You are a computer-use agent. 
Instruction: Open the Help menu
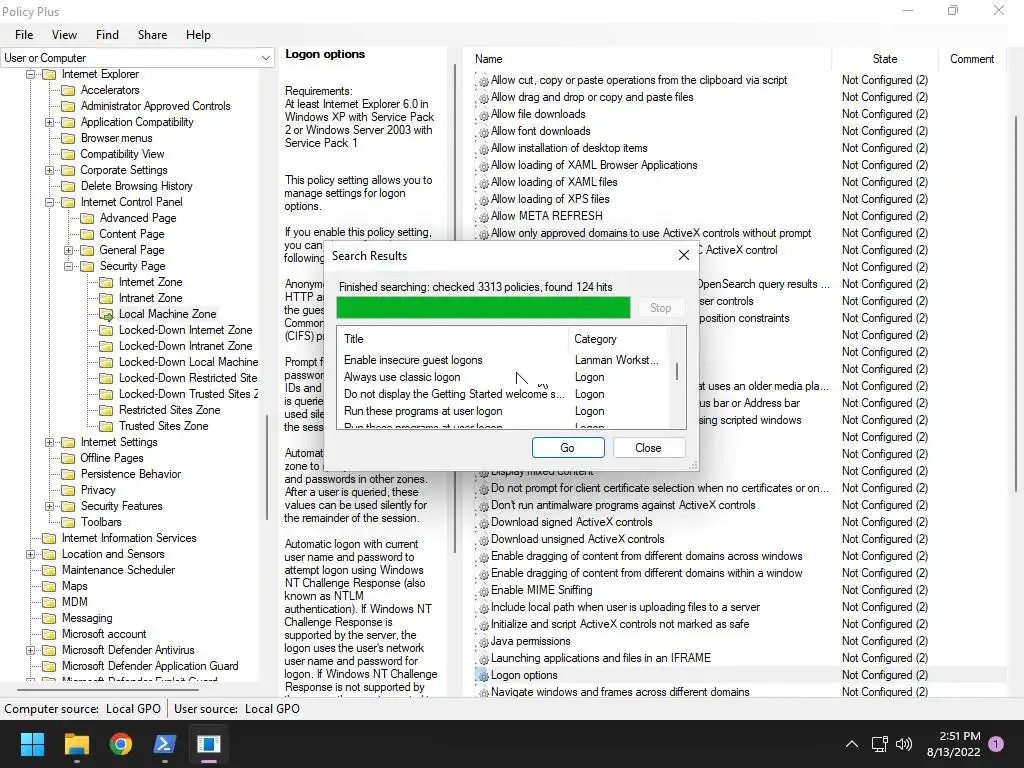pos(198,35)
